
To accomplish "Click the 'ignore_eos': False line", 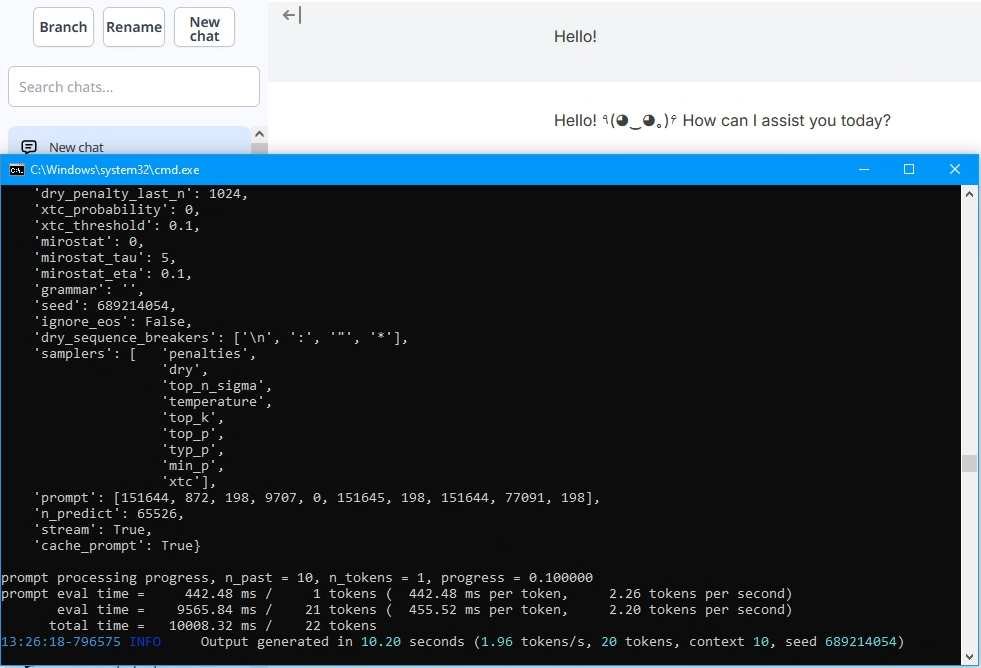I will 113,322.
